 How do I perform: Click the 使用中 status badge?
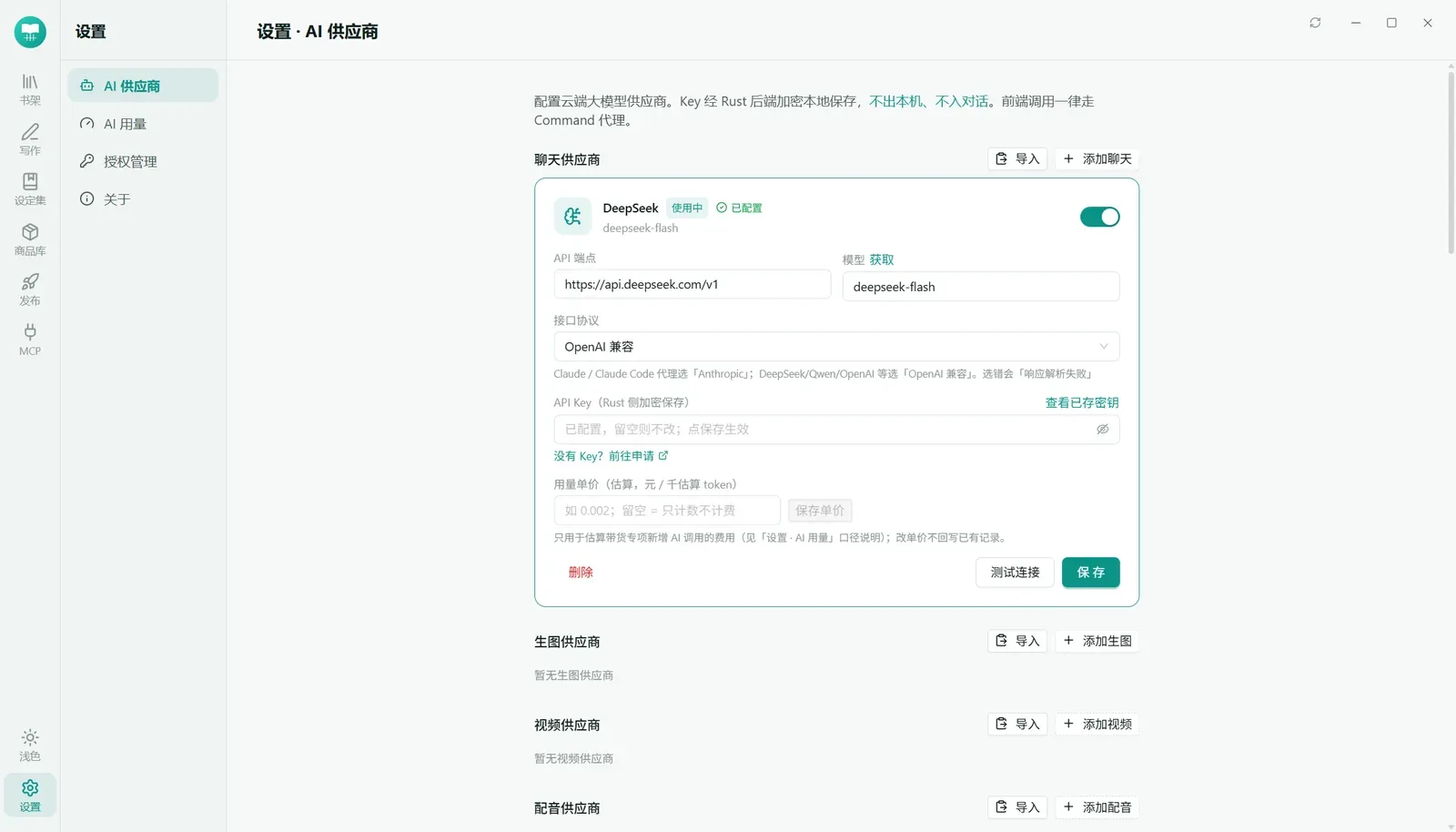(687, 208)
